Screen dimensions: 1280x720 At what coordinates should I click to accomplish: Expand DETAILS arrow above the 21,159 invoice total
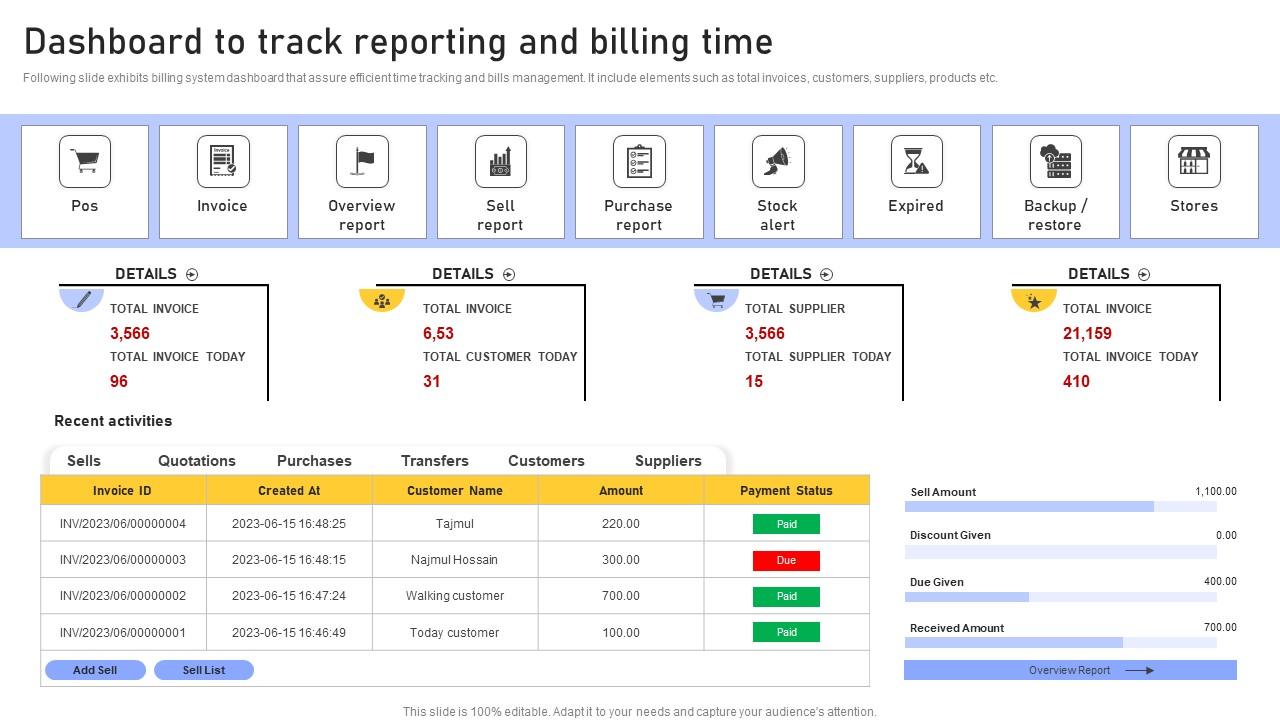click(x=1144, y=274)
